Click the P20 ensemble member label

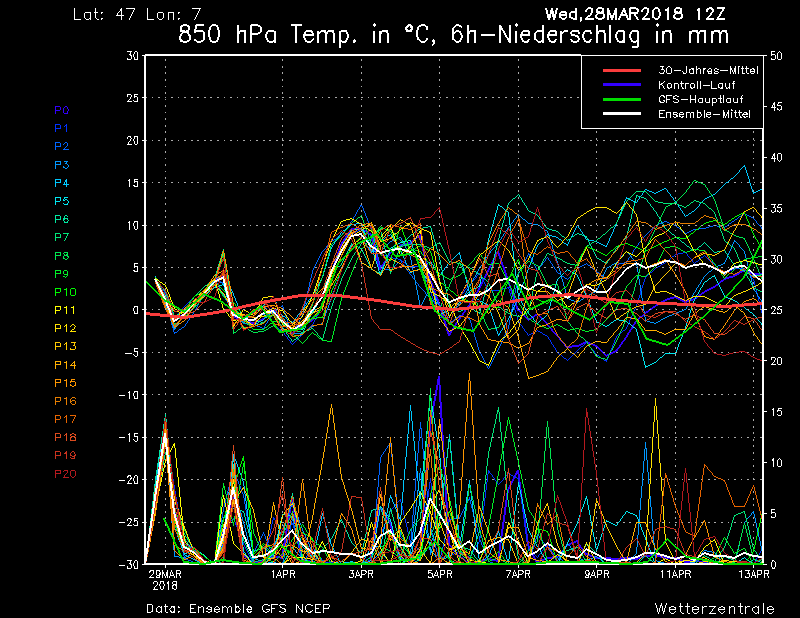point(65,474)
